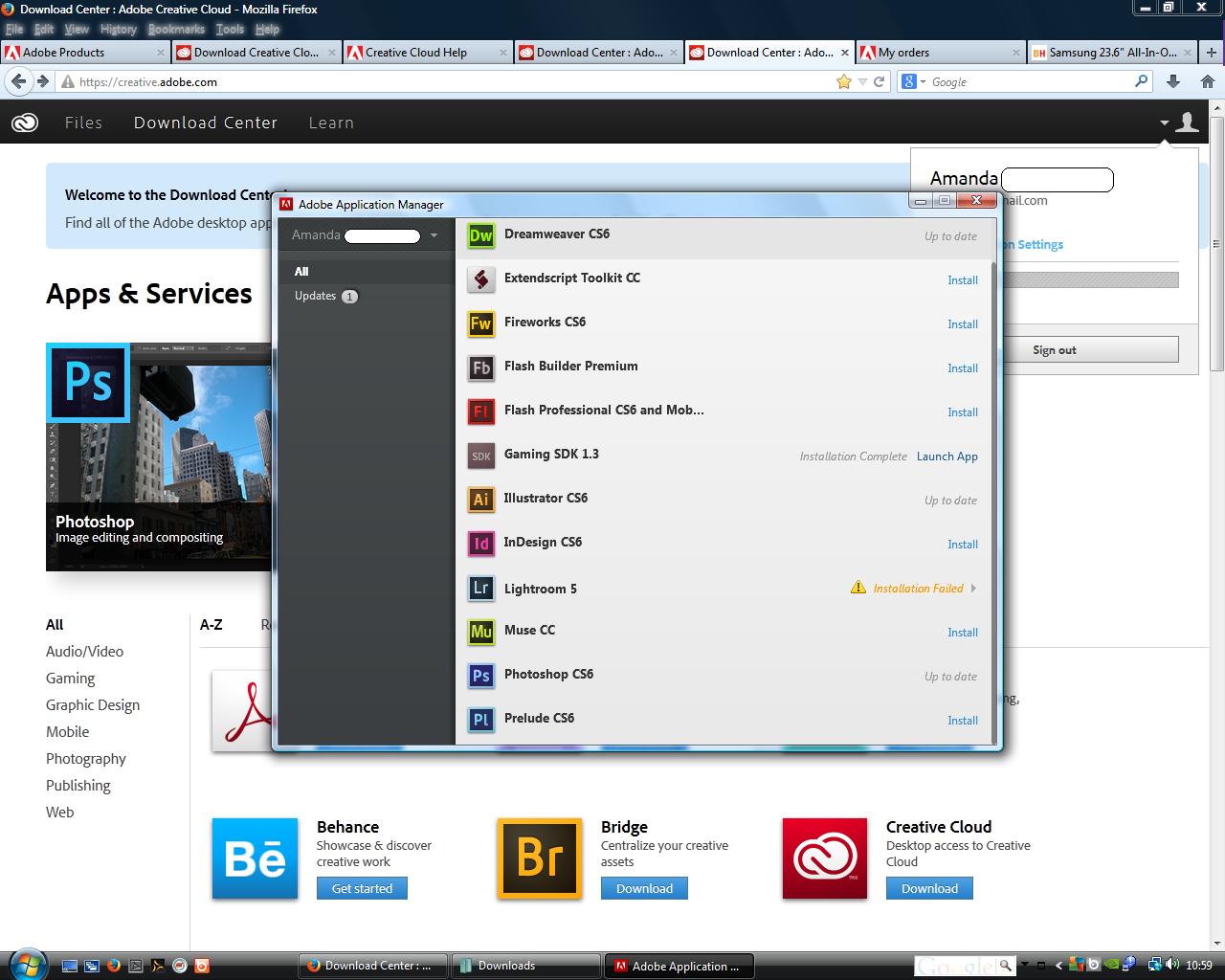Open the Amanda account dropdown in Application Manager
The height and width of the screenshot is (980, 1225).
click(434, 235)
